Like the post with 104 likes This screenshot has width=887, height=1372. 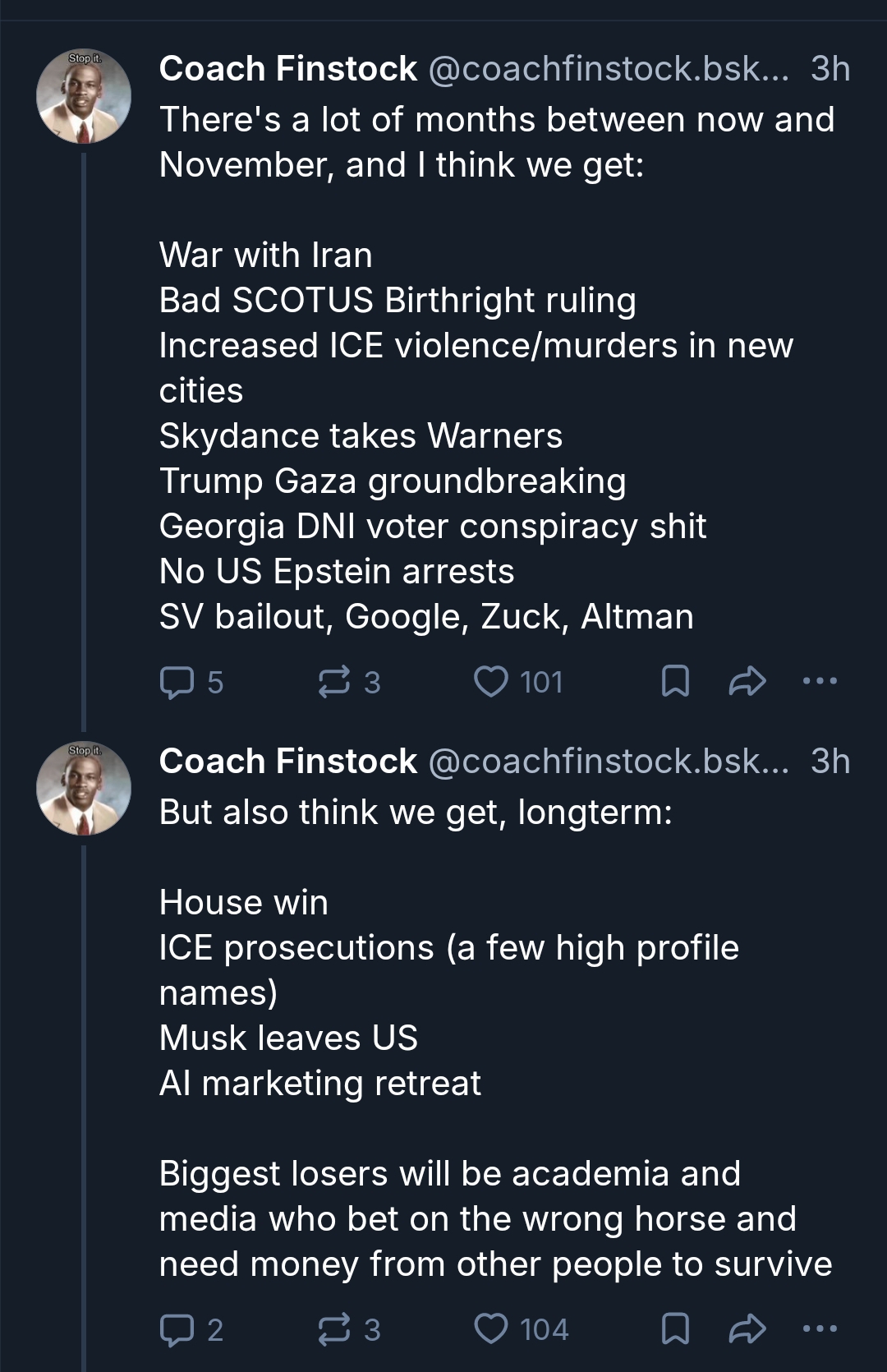click(492, 1329)
